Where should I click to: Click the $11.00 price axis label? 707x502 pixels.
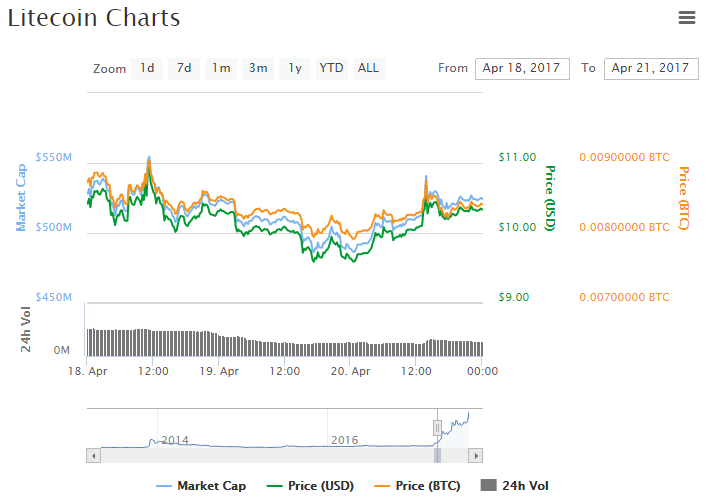coord(517,157)
